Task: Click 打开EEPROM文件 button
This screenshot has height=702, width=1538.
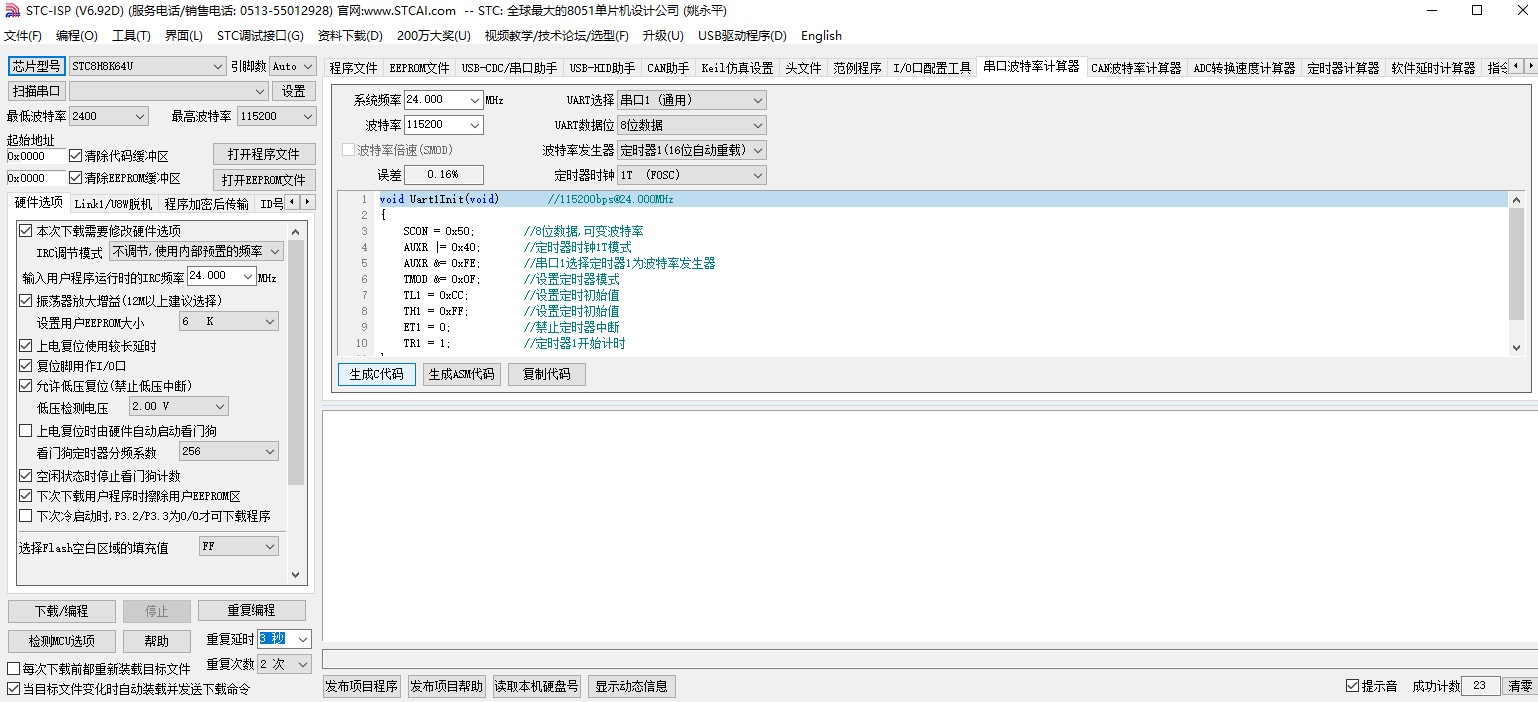Action: 264,180
